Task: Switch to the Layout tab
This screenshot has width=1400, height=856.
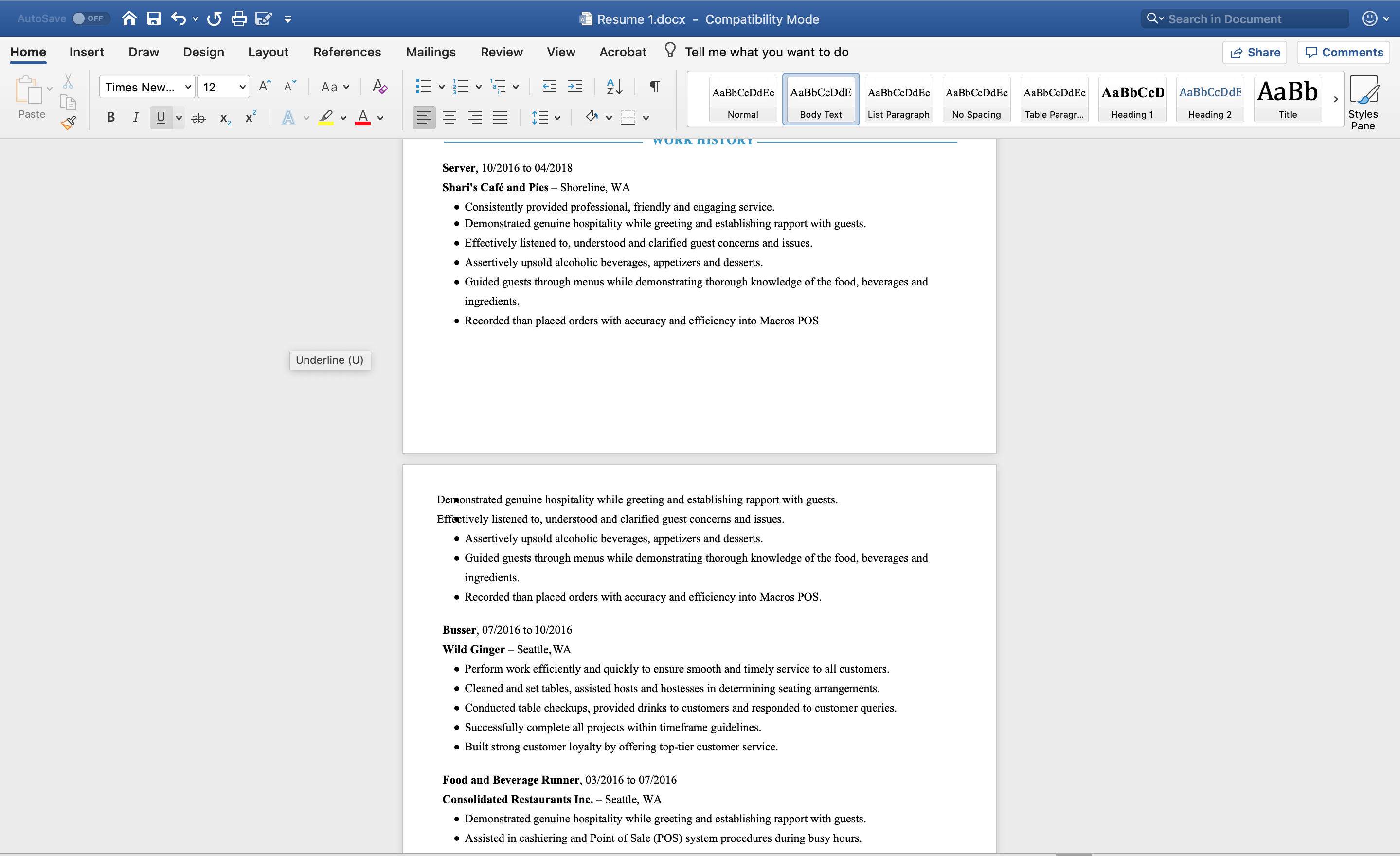Action: (x=268, y=52)
